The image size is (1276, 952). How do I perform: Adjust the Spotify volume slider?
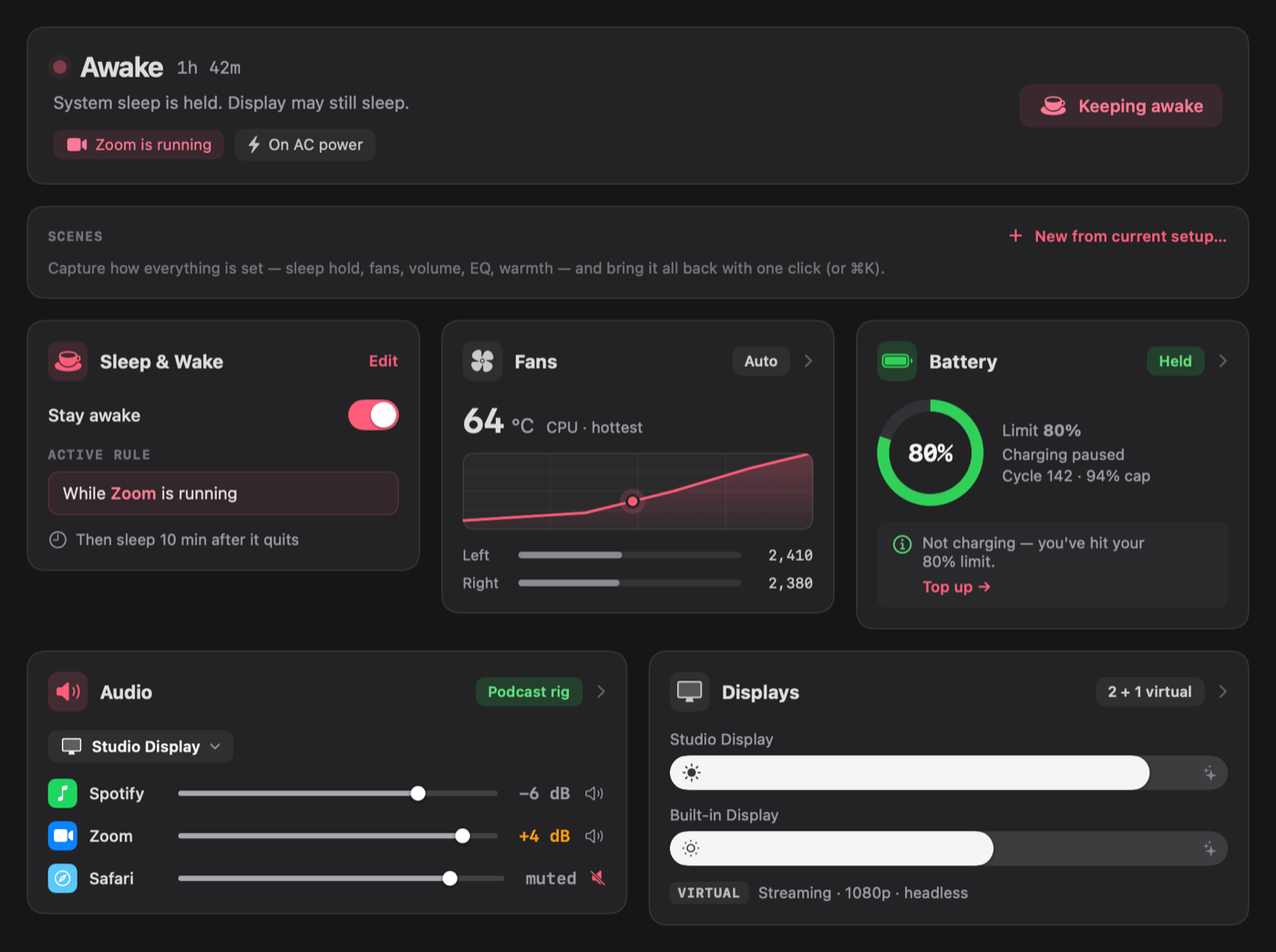[x=338, y=793]
